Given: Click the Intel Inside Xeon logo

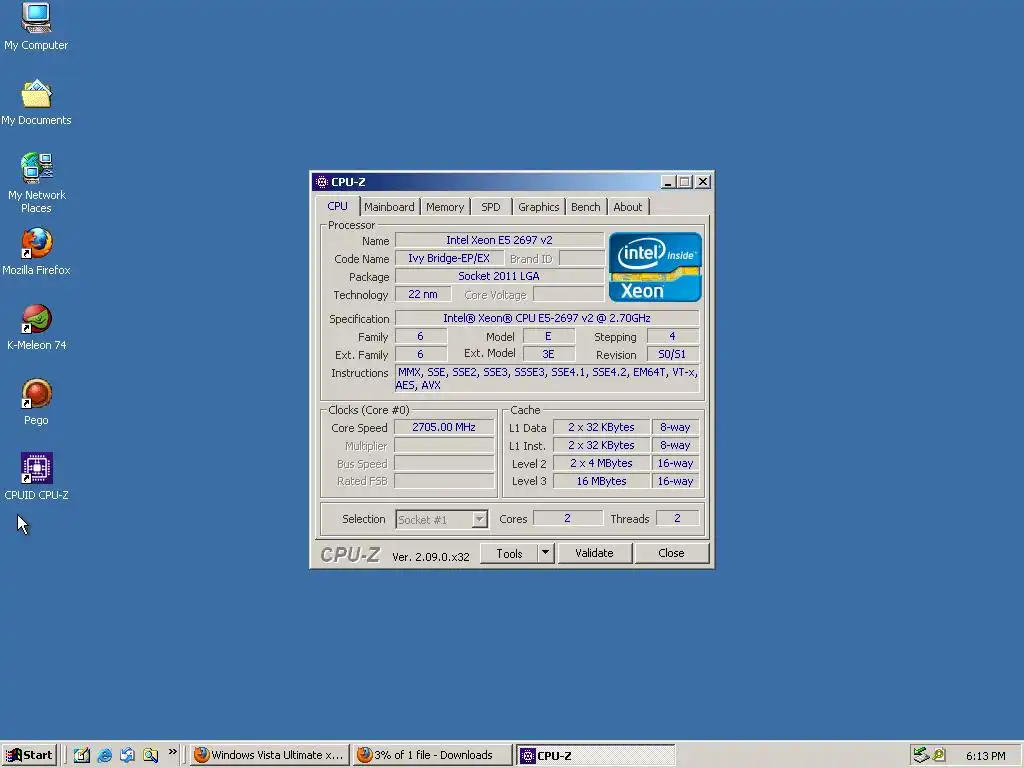Looking at the screenshot, I should [655, 267].
